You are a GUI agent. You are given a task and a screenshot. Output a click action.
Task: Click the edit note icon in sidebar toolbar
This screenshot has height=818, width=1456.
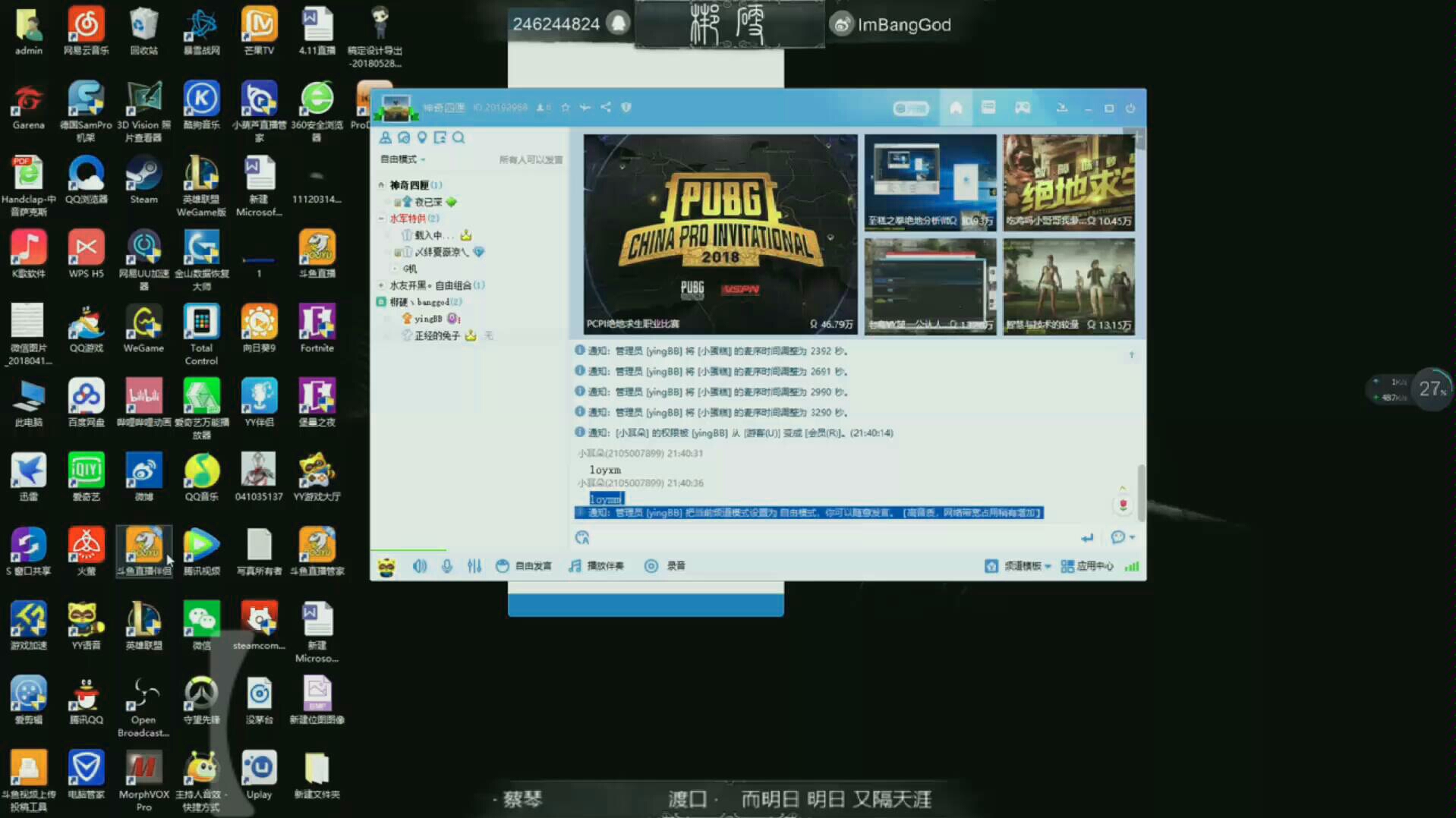tap(440, 137)
